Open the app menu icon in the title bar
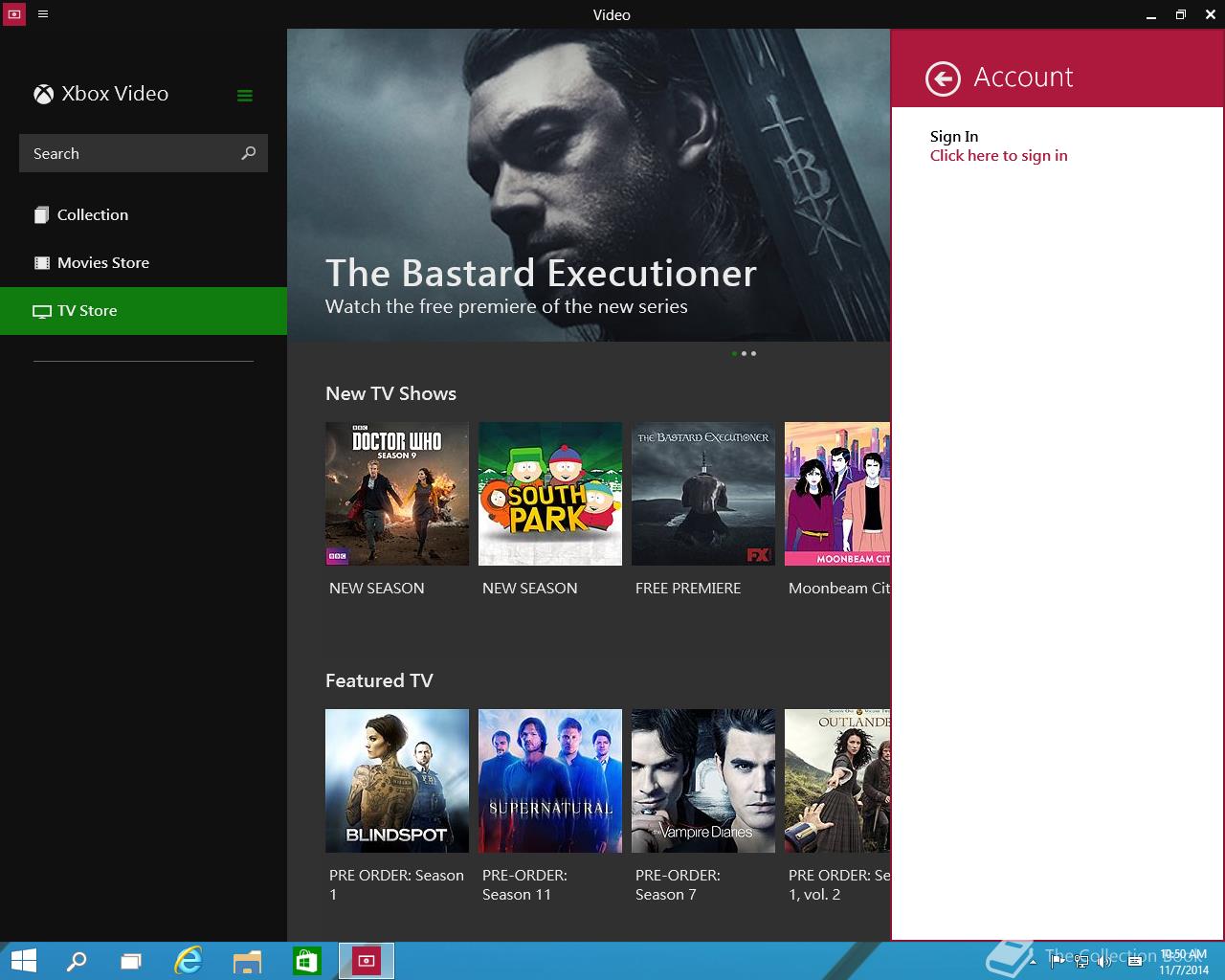Image resolution: width=1225 pixels, height=980 pixels. (43, 14)
